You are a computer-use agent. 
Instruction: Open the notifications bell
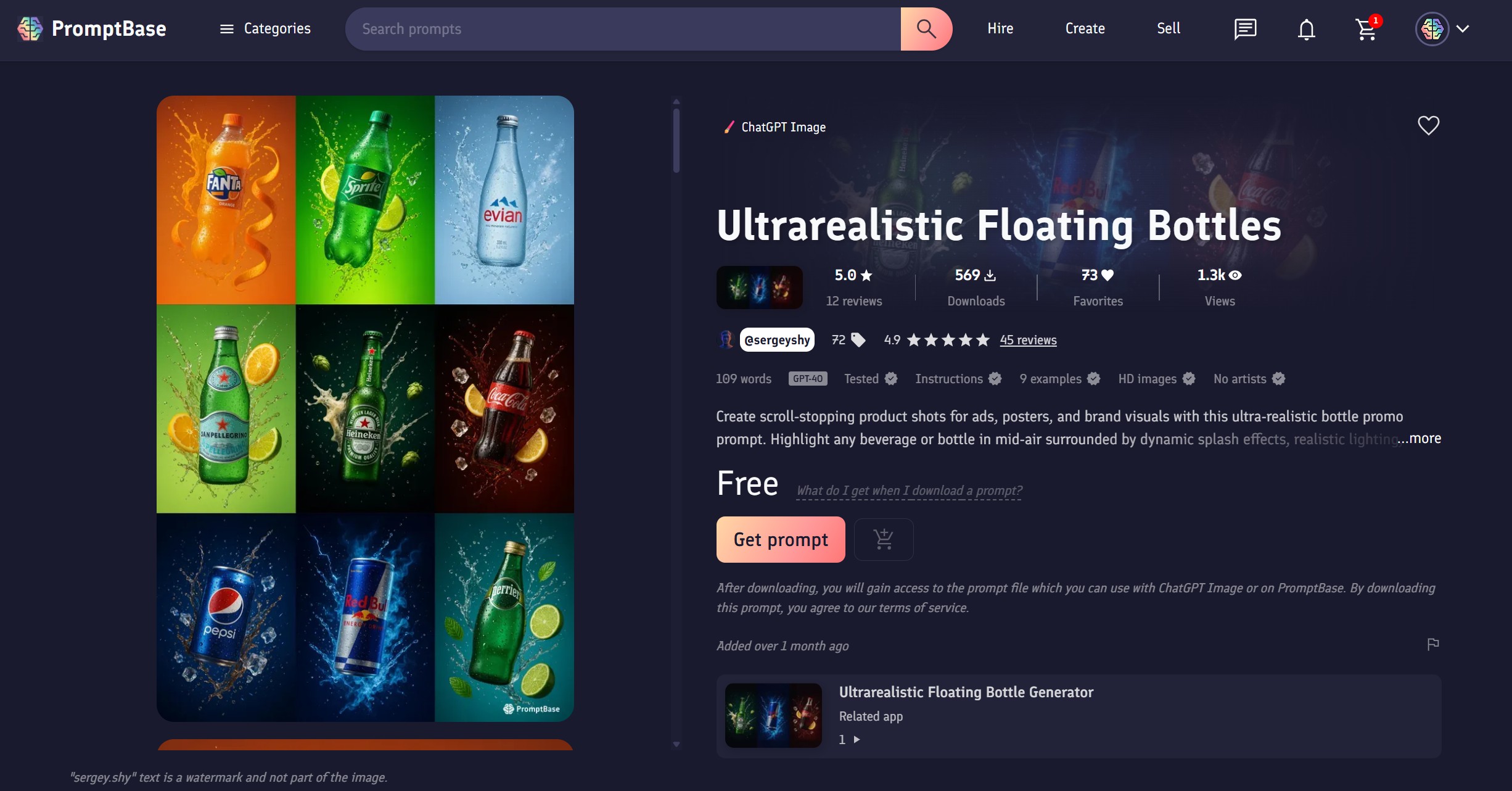pos(1306,29)
